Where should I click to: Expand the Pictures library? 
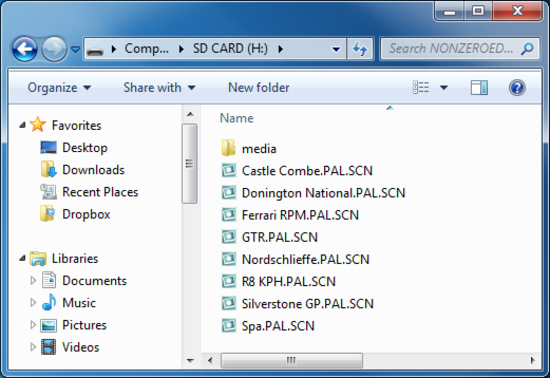pyautogui.click(x=33, y=325)
